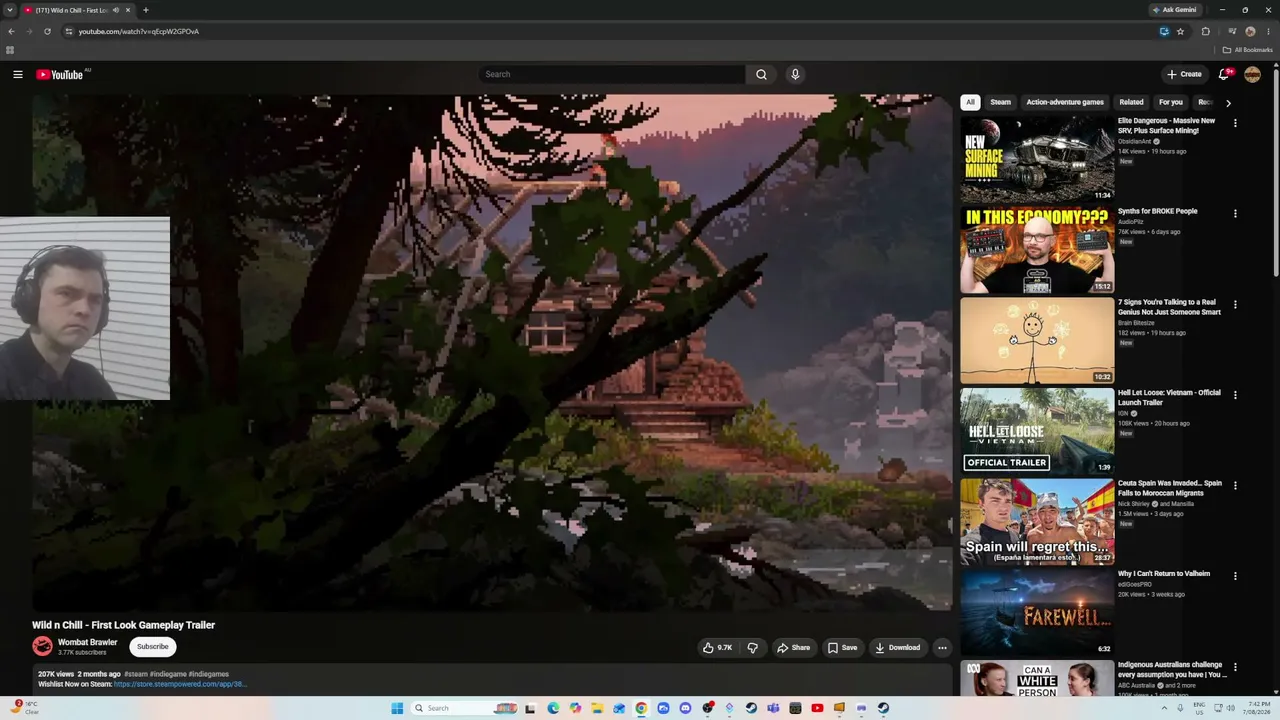
Task: Open Chrome extensions puzzle icon
Action: pyautogui.click(x=1206, y=31)
